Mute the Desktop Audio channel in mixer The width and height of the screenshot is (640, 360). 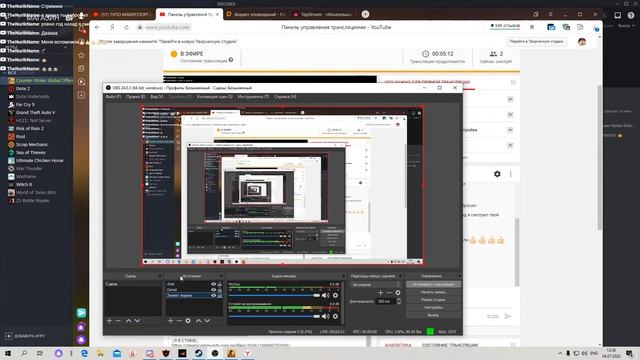click(325, 316)
